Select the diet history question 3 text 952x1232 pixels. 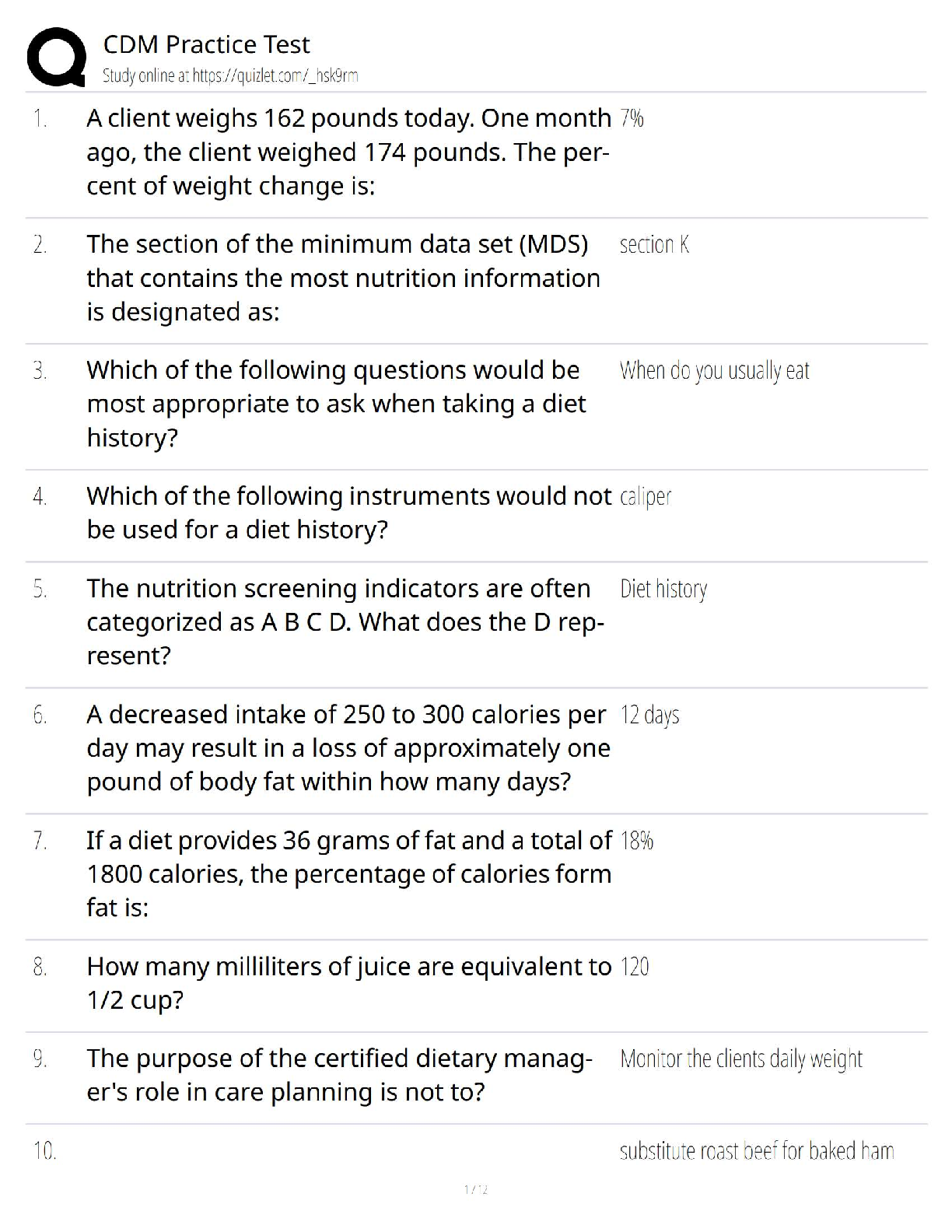click(336, 404)
